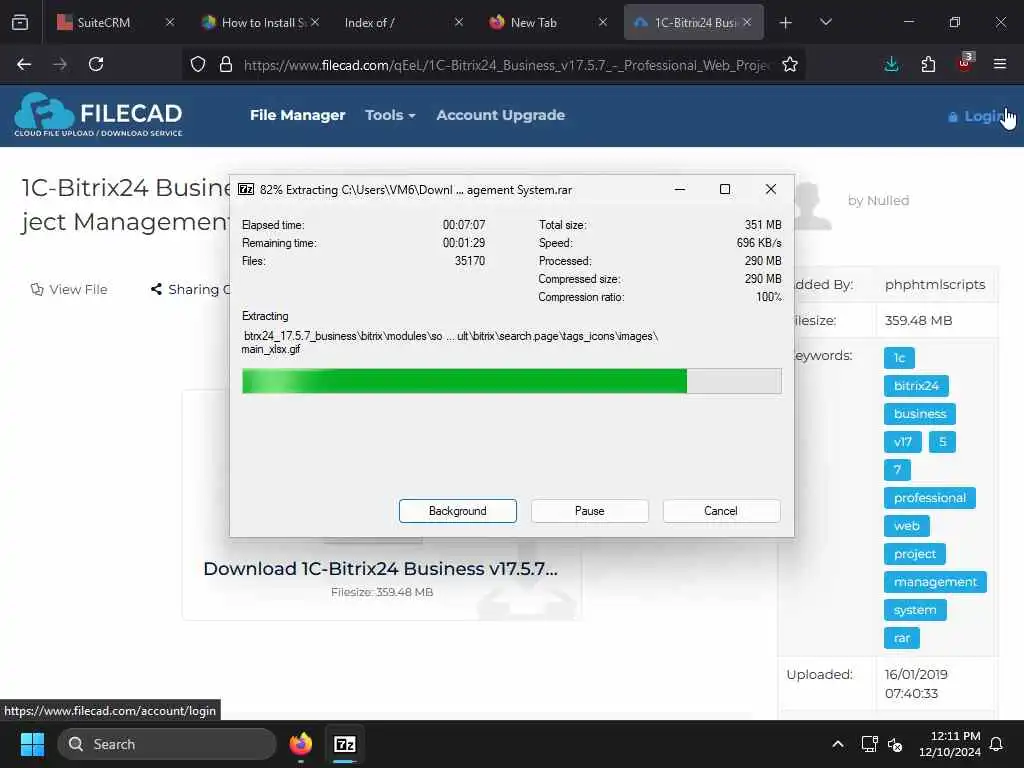Show hidden tray icons chevron
The width and height of the screenshot is (1024, 768).
click(838, 744)
